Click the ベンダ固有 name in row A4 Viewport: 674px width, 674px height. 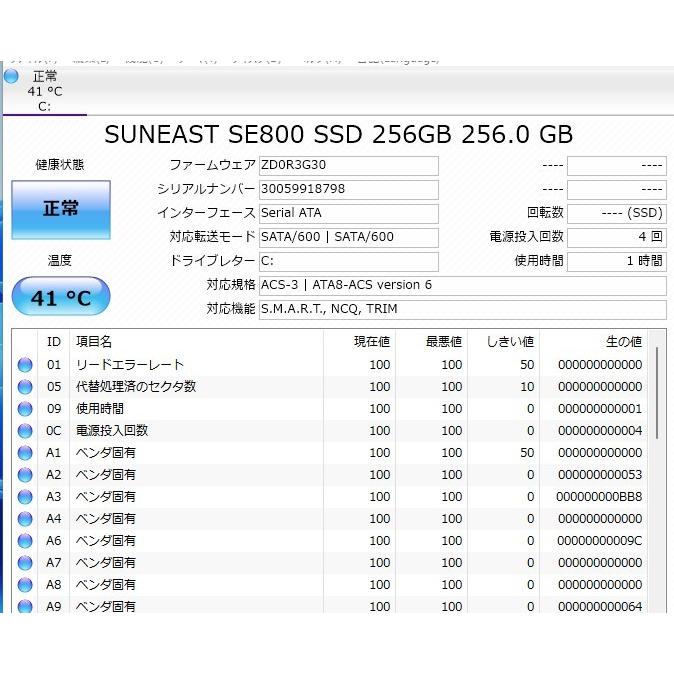[x=106, y=519]
